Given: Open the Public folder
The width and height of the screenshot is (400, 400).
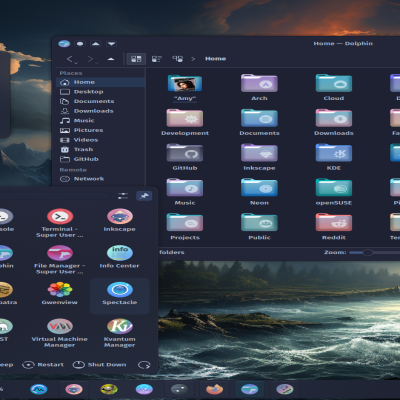Looking at the screenshot, I should point(259,227).
